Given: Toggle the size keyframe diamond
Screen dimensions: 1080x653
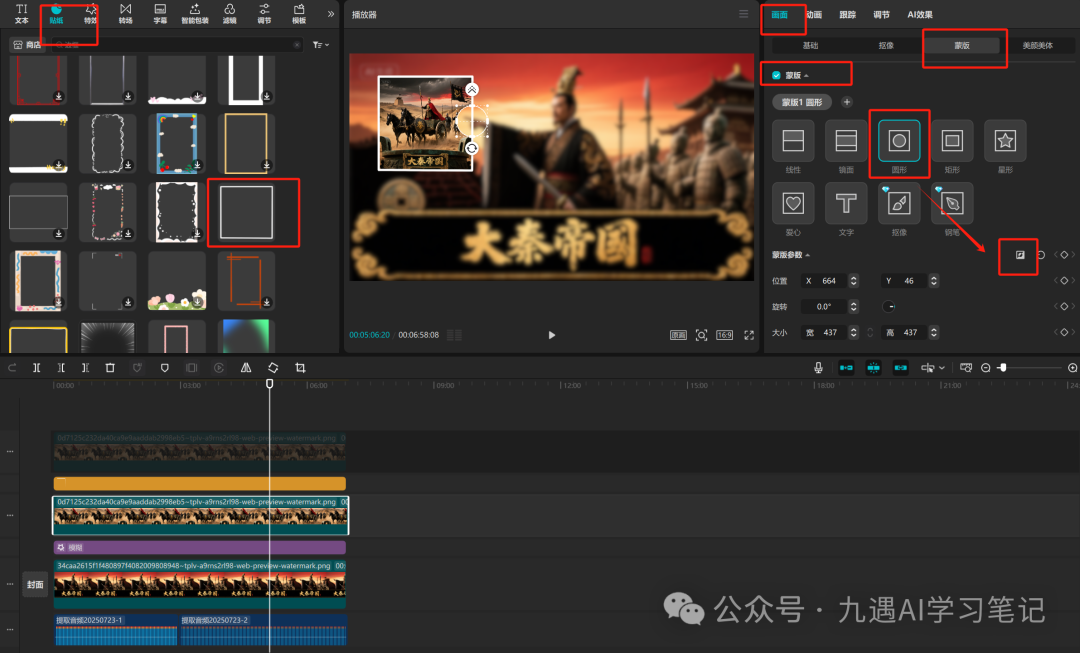Looking at the screenshot, I should (x=1064, y=332).
